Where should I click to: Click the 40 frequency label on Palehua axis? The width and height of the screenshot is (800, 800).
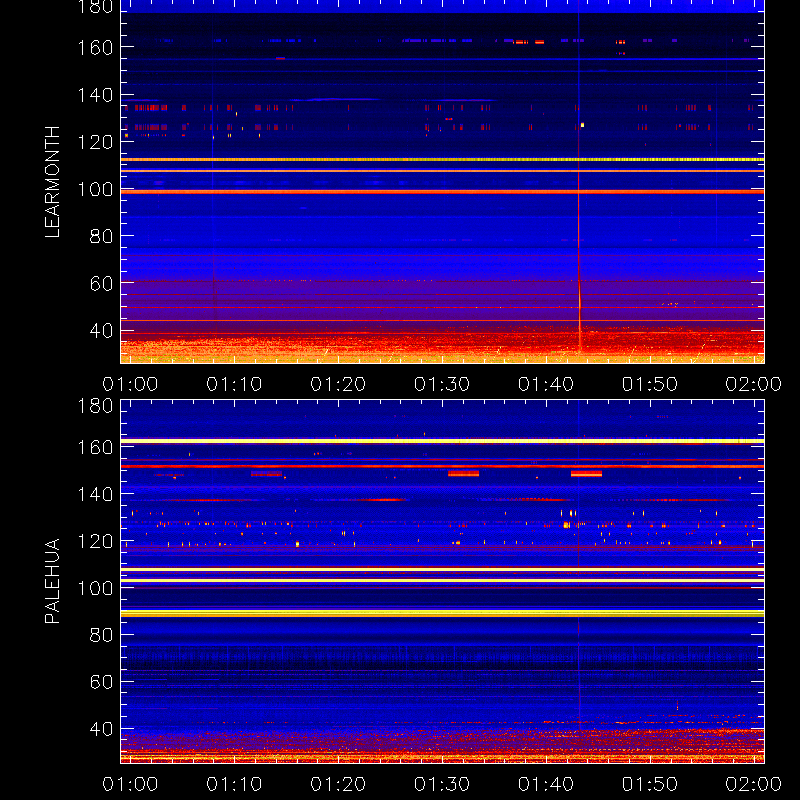tap(102, 729)
